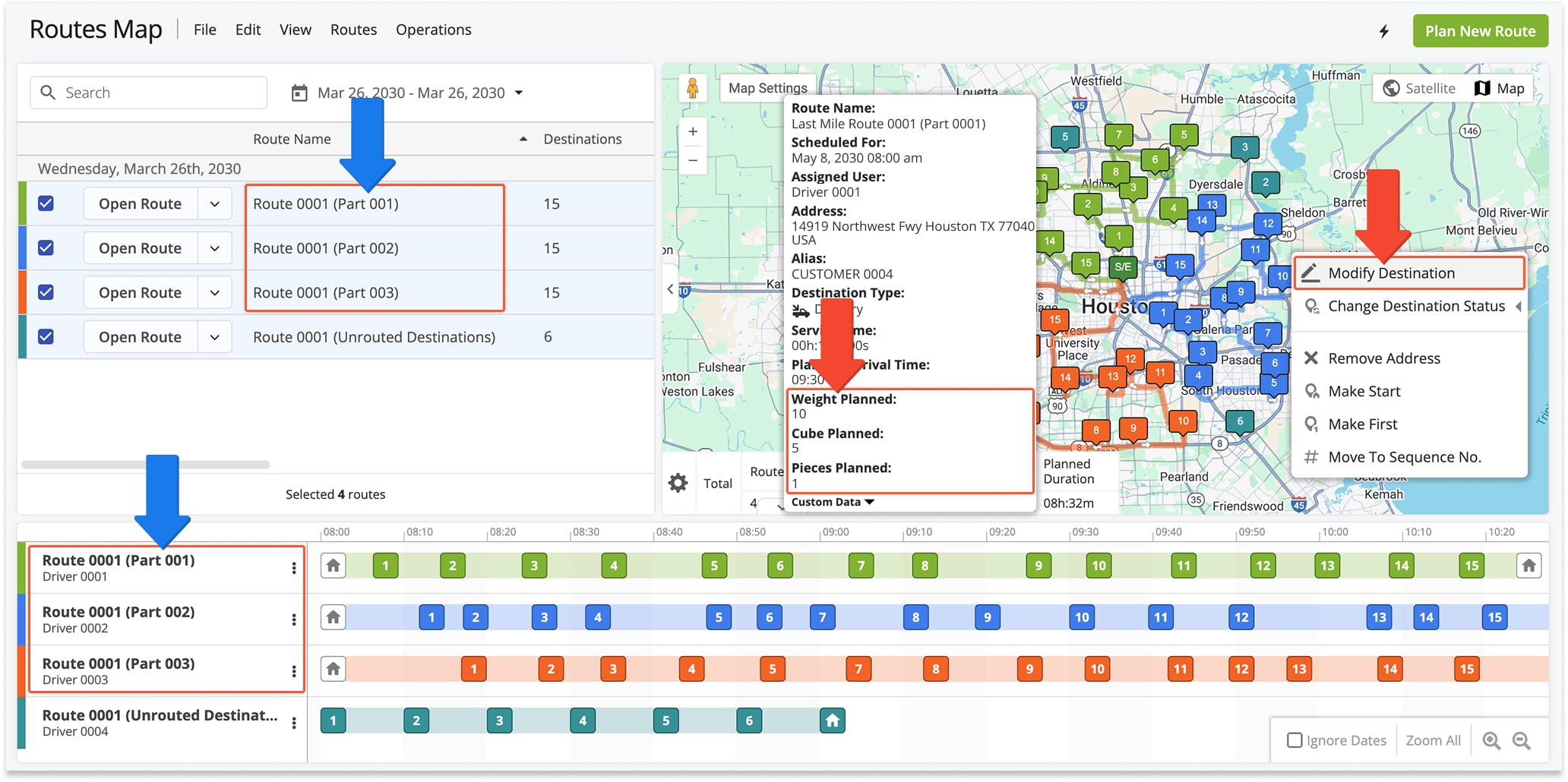Open the three-dot menu for Route 0001 (Part 001)

click(294, 566)
